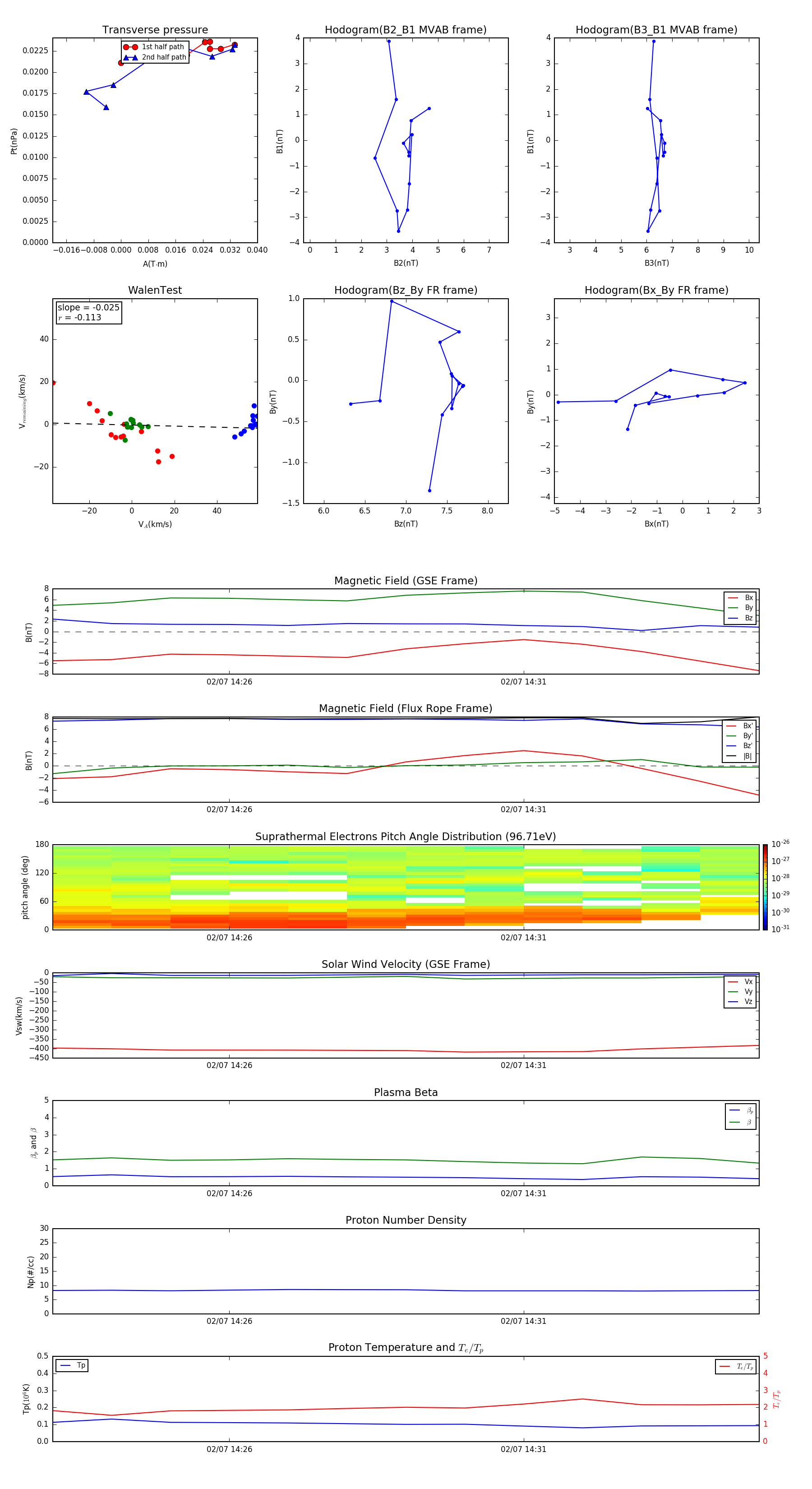The image size is (812, 1489).
Task: Select the "βp and β" y-axis label
Action: pyautogui.click(x=33, y=1143)
